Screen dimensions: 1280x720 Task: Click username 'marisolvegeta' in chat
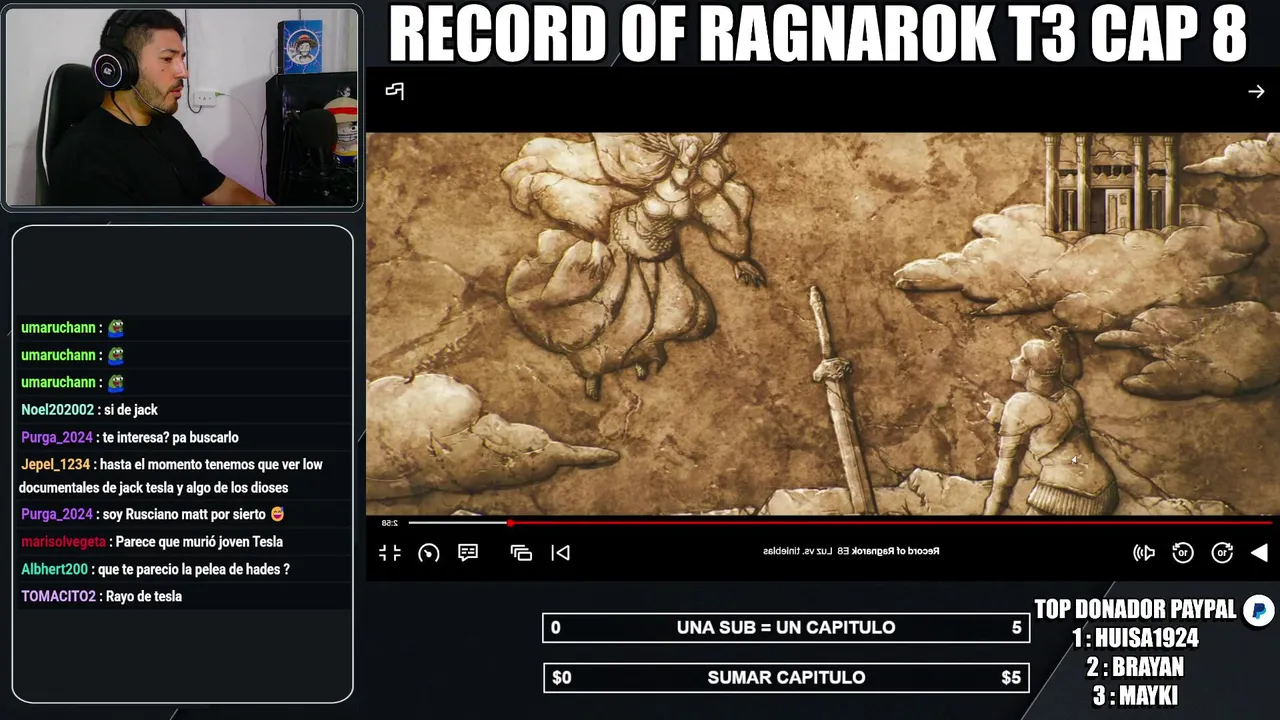(x=64, y=542)
